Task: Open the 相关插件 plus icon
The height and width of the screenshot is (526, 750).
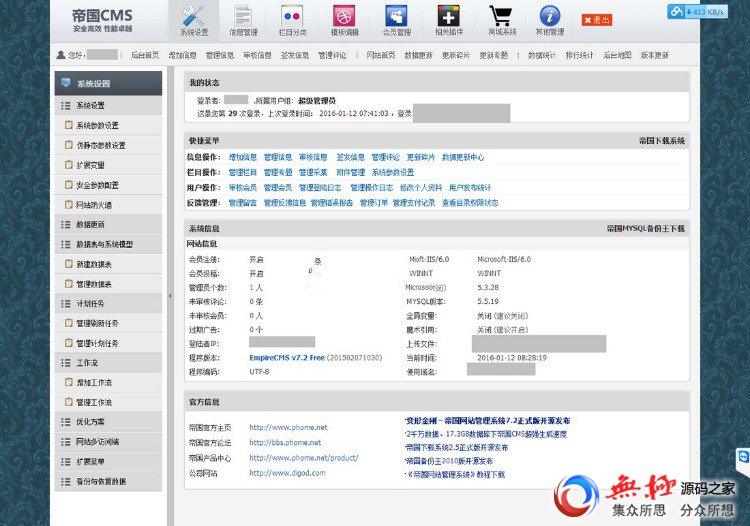Action: 449,19
